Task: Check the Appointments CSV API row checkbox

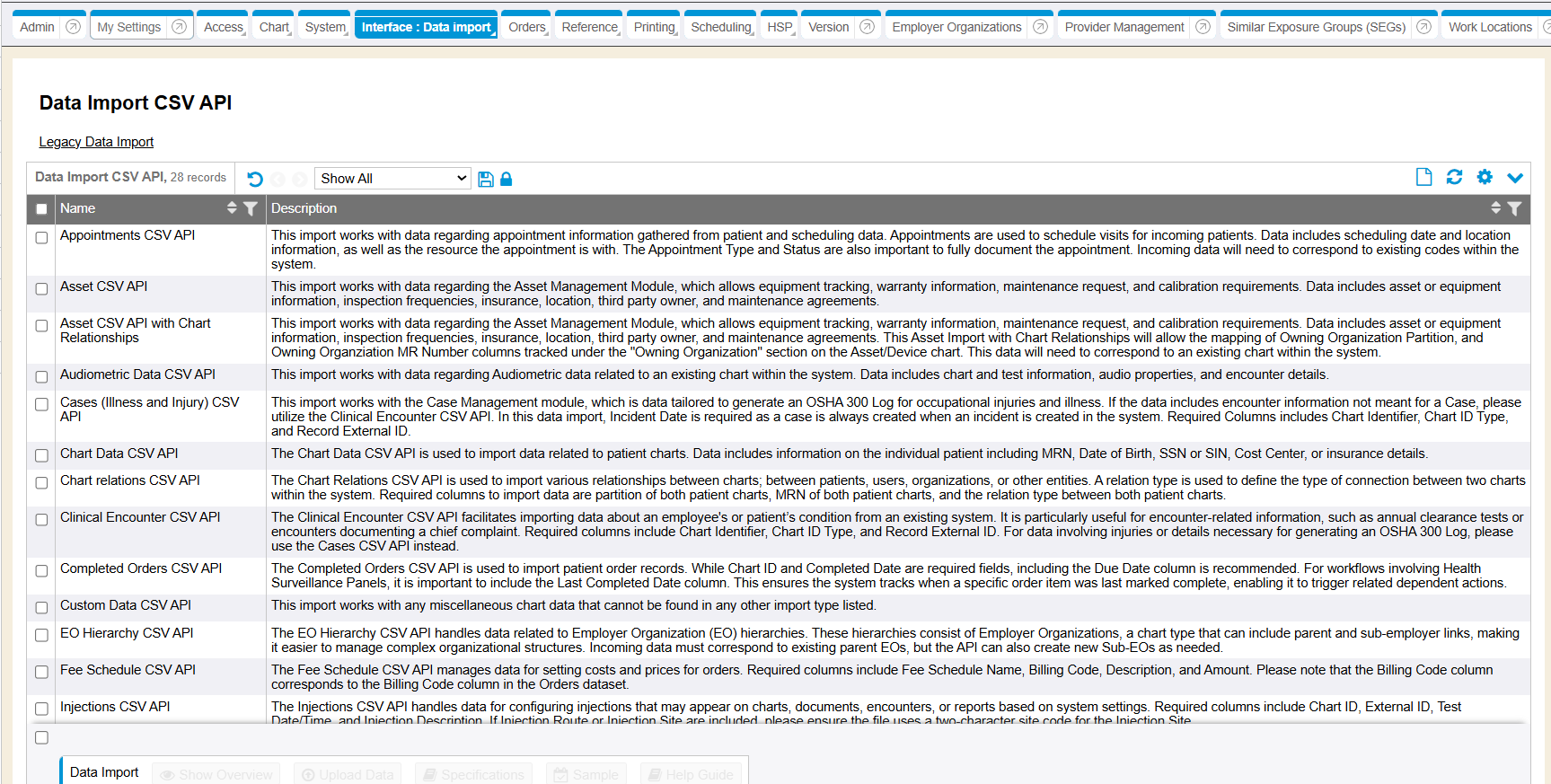Action: click(x=41, y=238)
